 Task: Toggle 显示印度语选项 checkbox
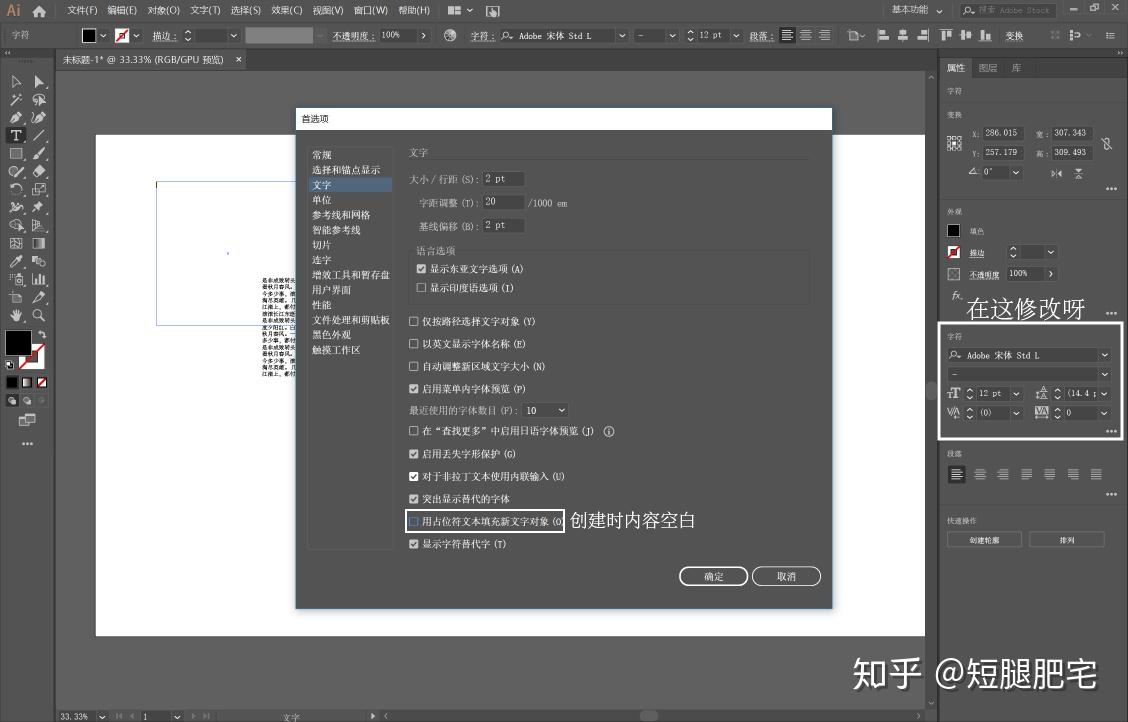(x=422, y=288)
